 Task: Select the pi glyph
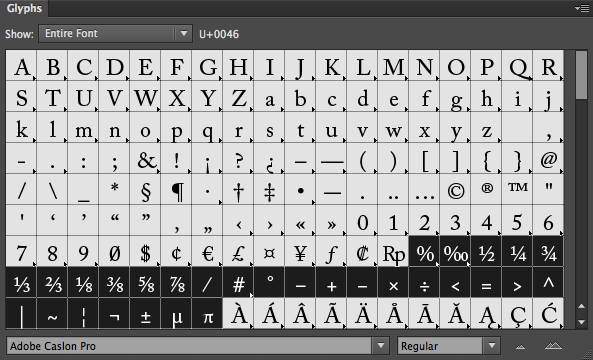208,313
